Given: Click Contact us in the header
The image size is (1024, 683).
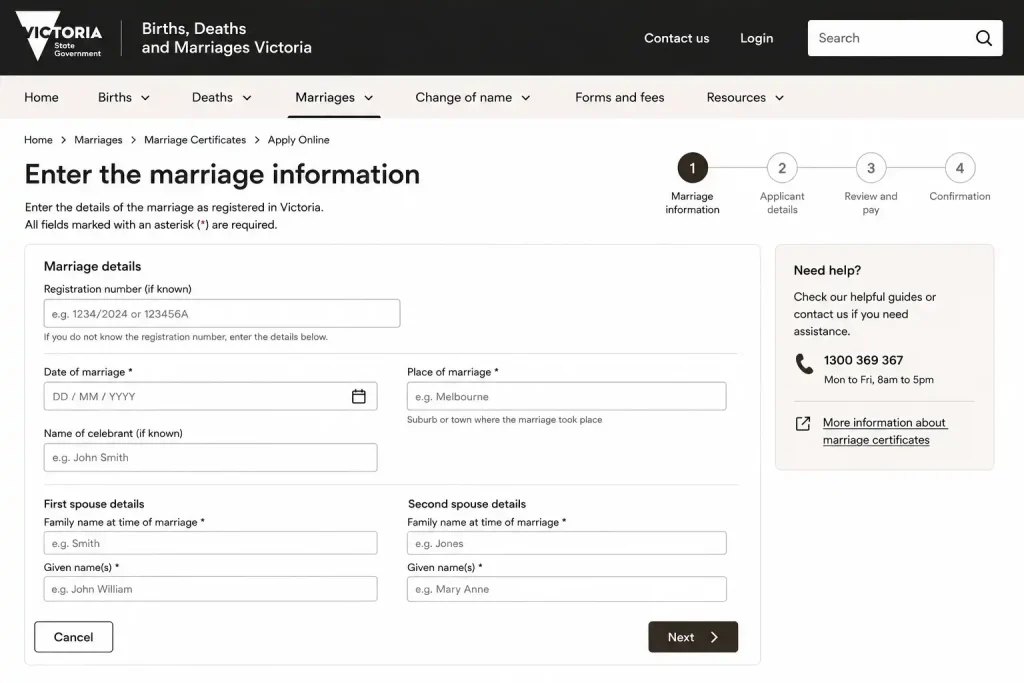Looking at the screenshot, I should 677,38.
